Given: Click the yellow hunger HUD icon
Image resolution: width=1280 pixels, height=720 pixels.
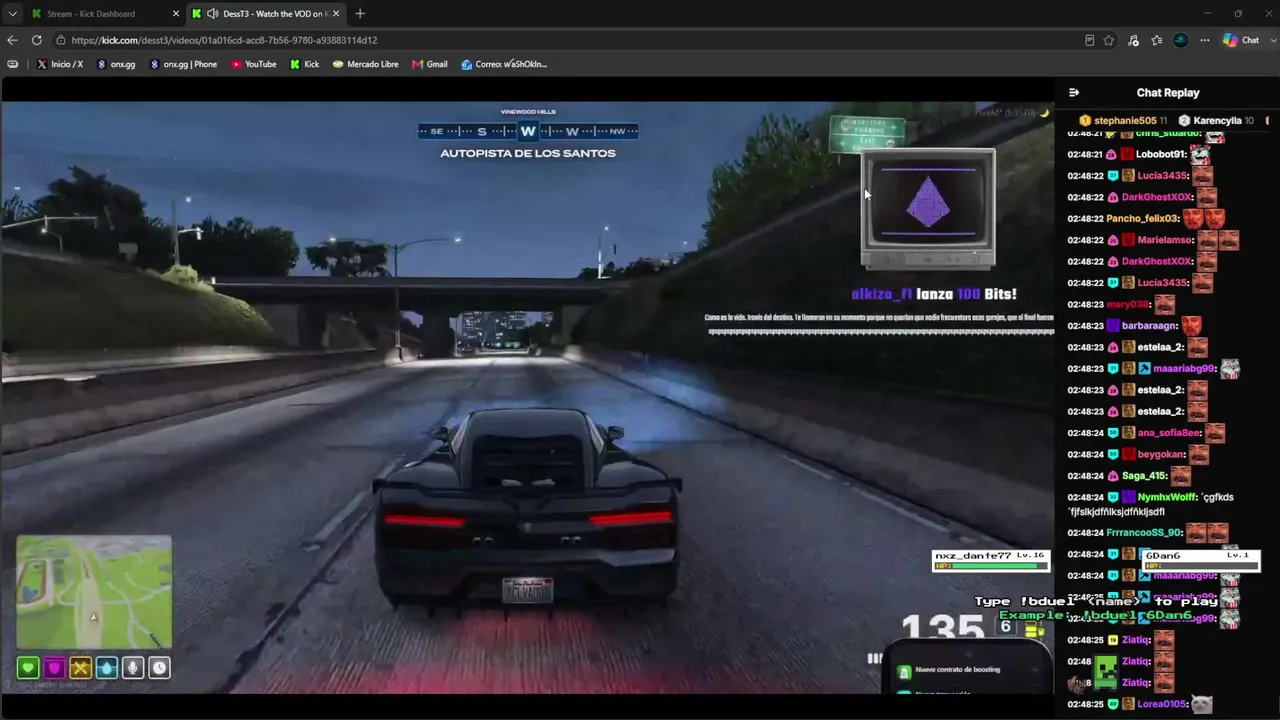Looking at the screenshot, I should point(80,668).
